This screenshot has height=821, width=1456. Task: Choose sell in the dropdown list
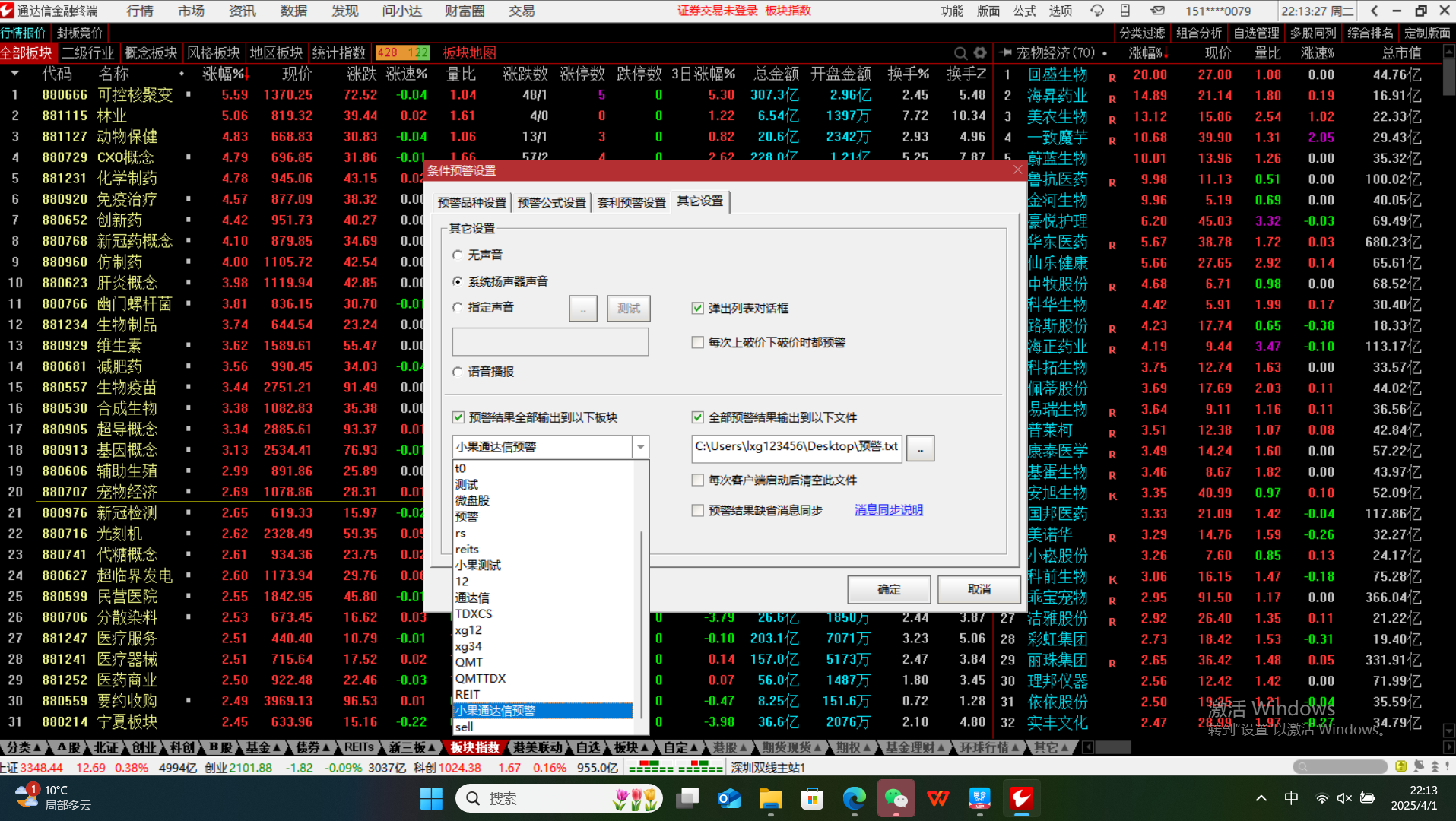543,727
